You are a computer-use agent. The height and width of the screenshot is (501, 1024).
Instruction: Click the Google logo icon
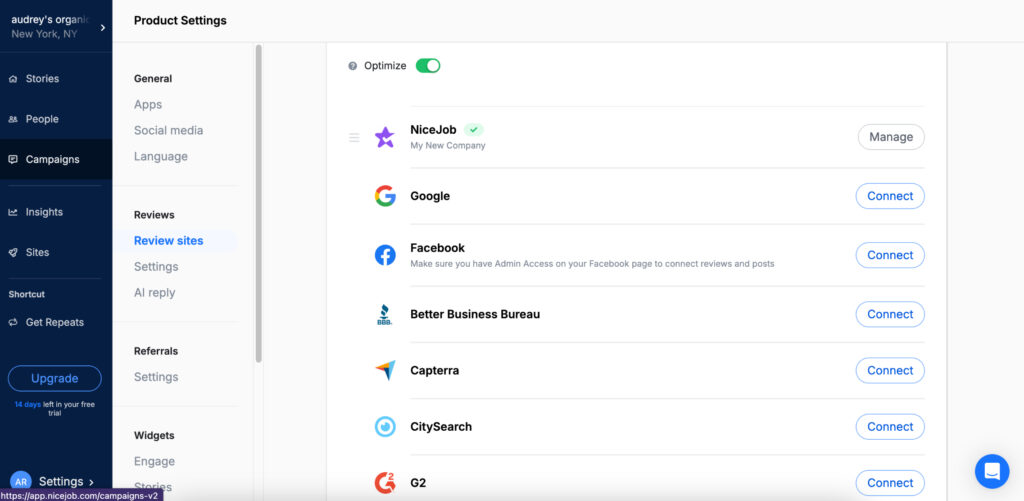(385, 196)
